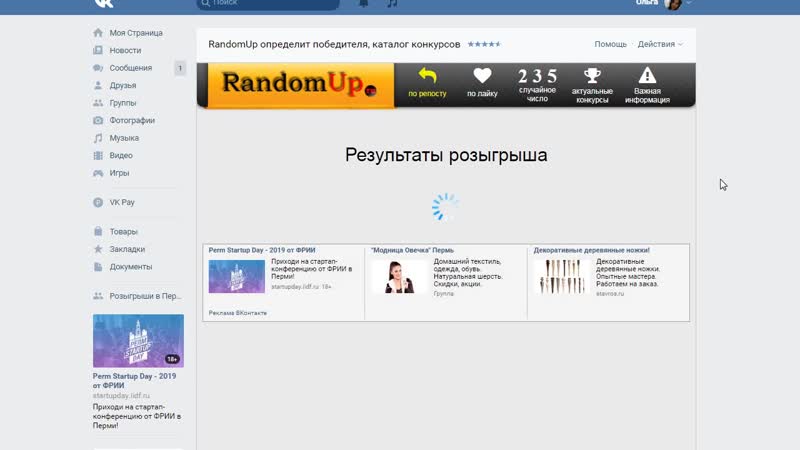Click the app star rating
Screen dimensions: 800x450
tap(484, 44)
